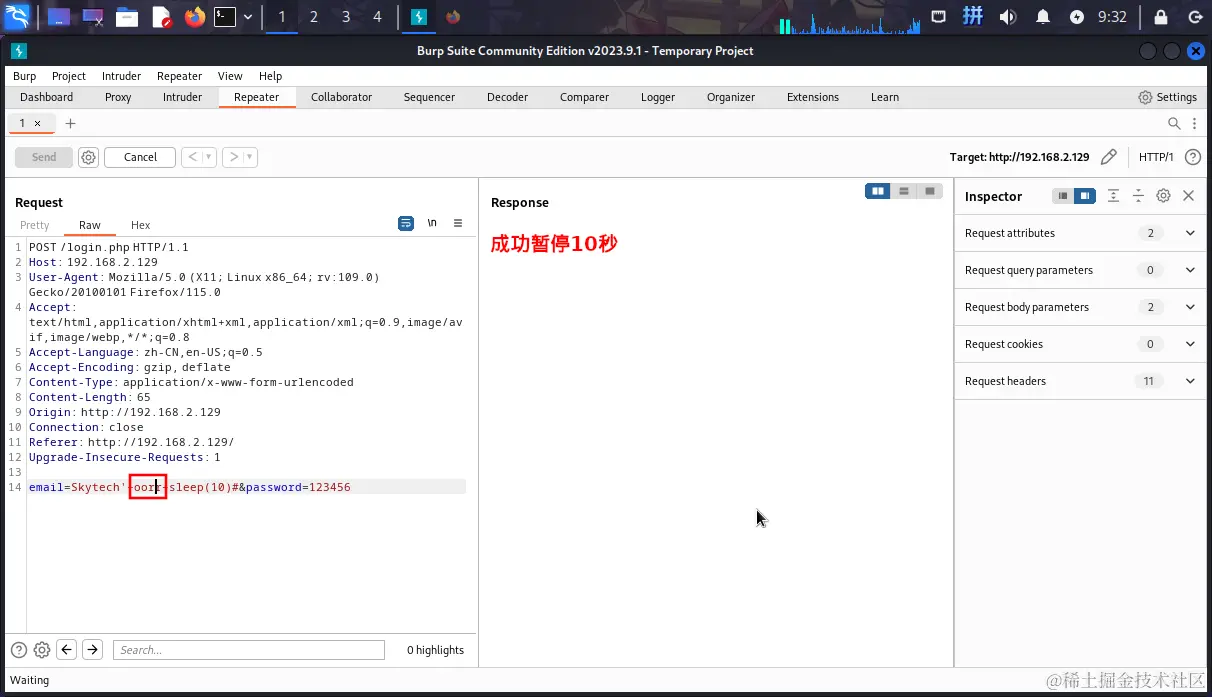Open the View menu
1212x697 pixels.
tap(230, 76)
